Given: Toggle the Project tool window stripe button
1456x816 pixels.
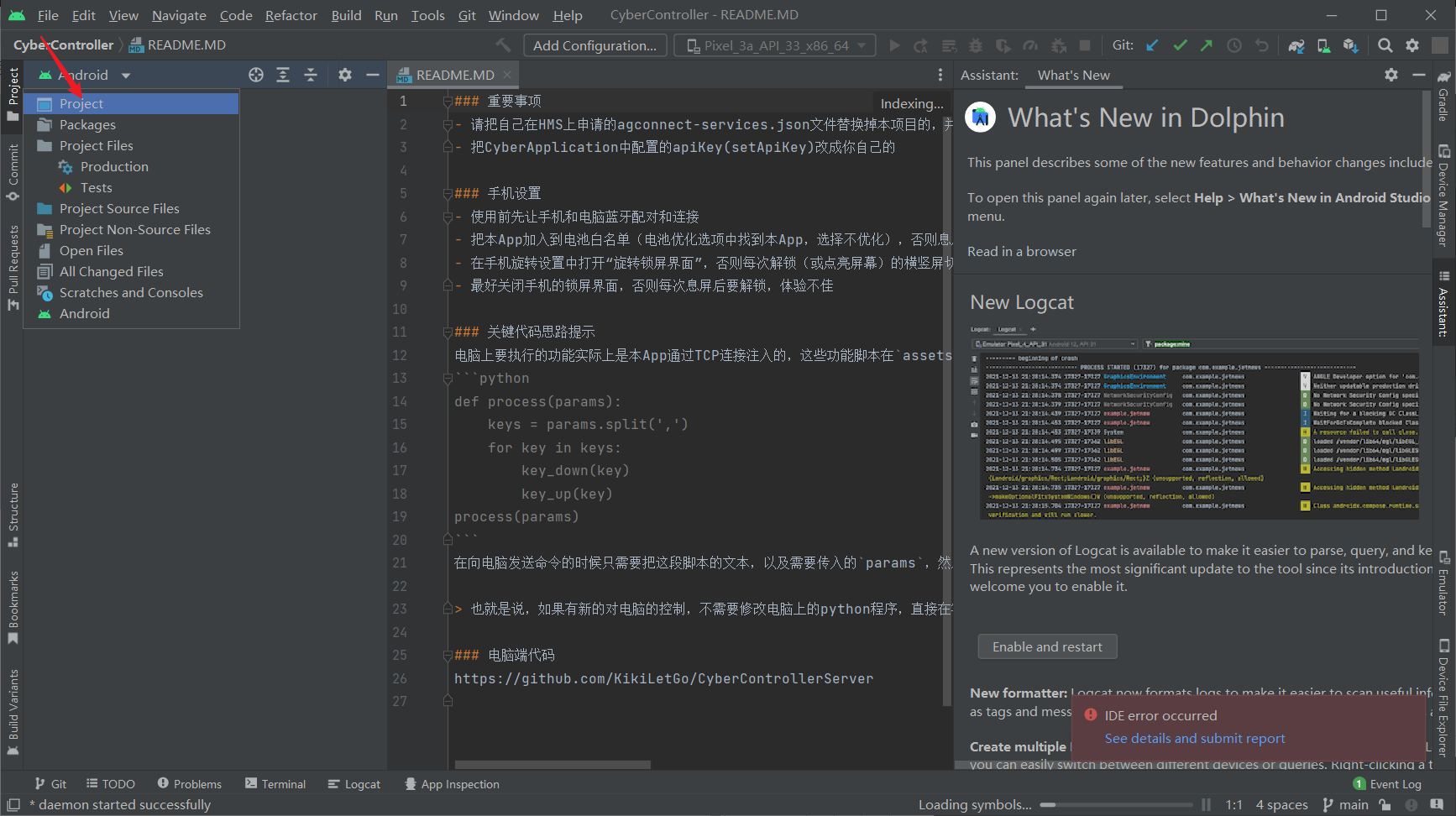Looking at the screenshot, I should tap(13, 94).
